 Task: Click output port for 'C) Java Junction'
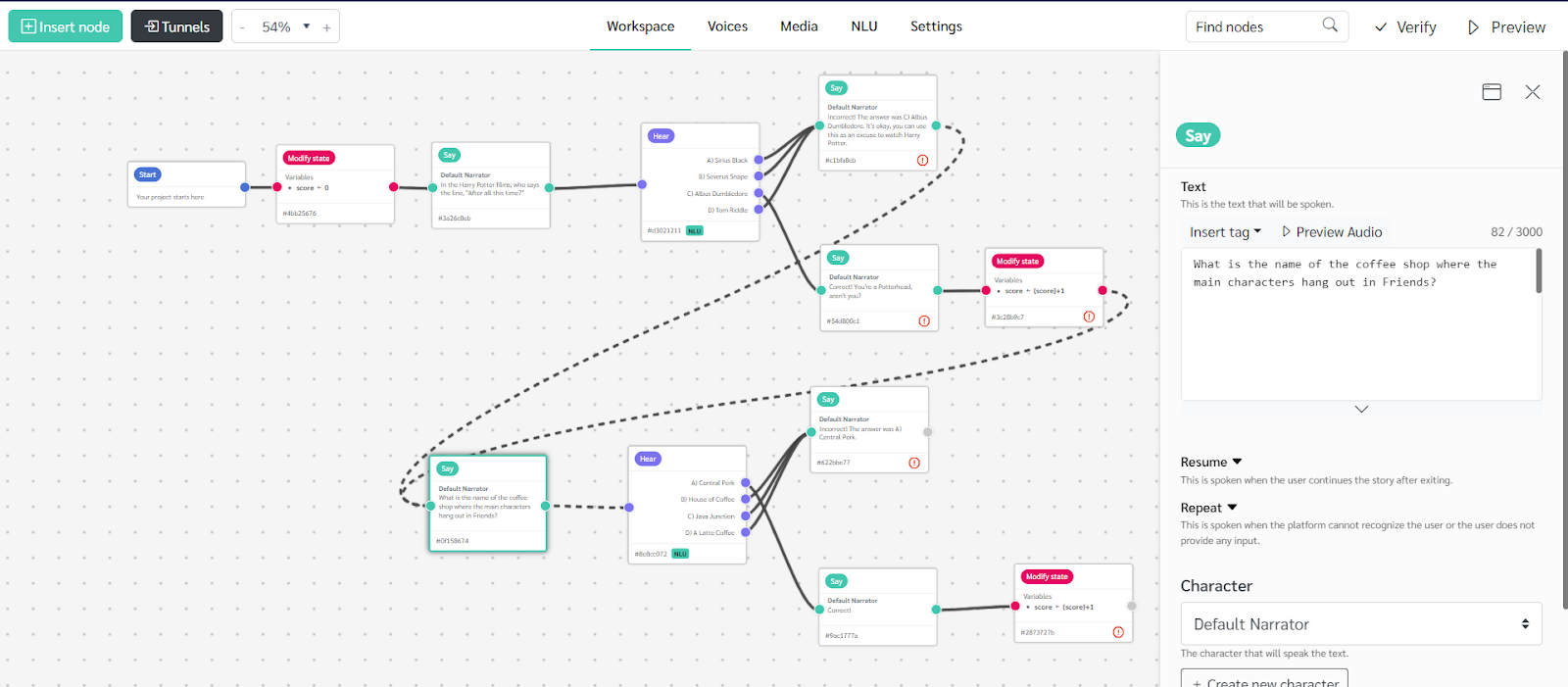[x=746, y=515]
